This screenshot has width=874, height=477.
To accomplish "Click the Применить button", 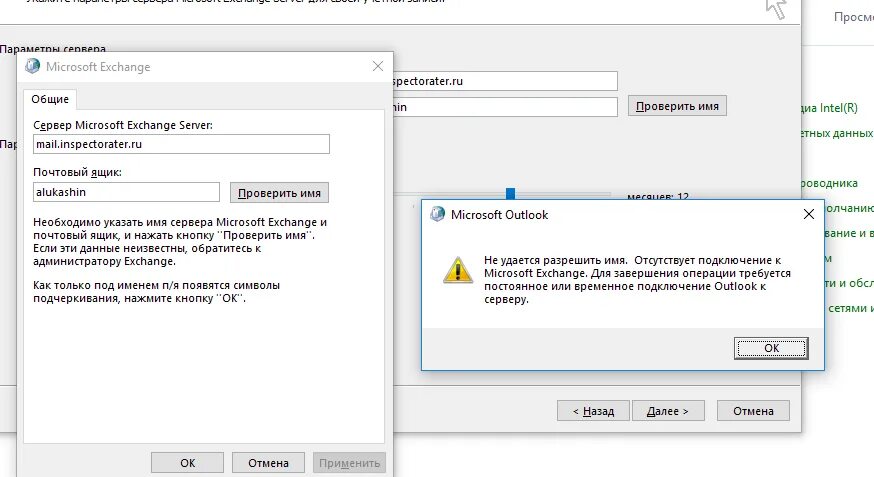I will [x=349, y=463].
